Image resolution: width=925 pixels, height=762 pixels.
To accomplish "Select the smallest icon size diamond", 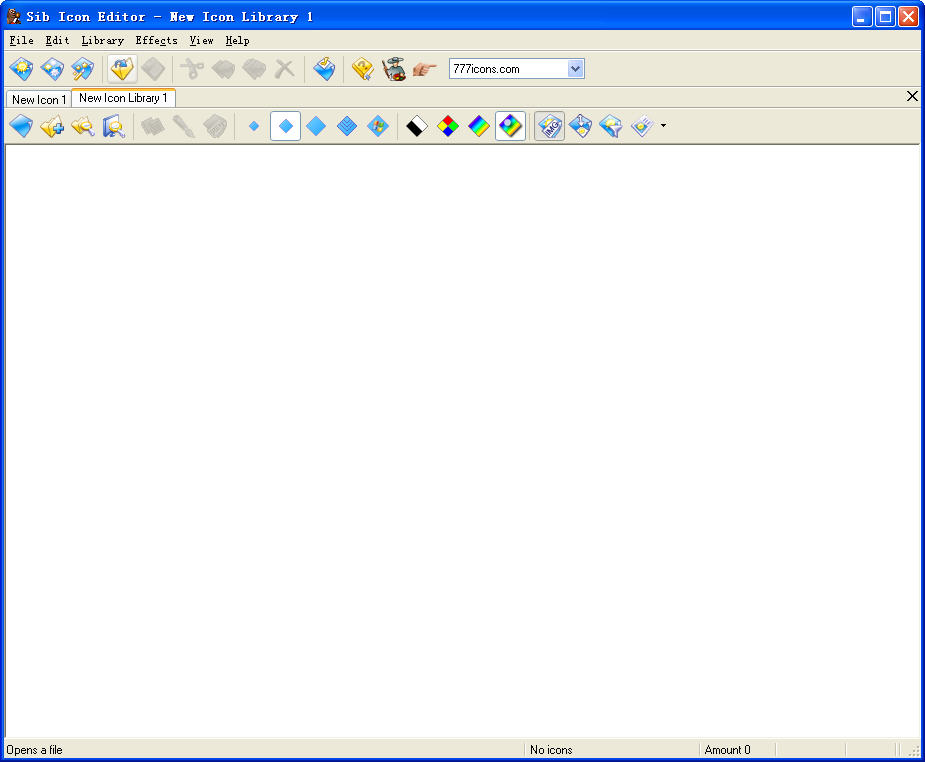I will pos(254,126).
